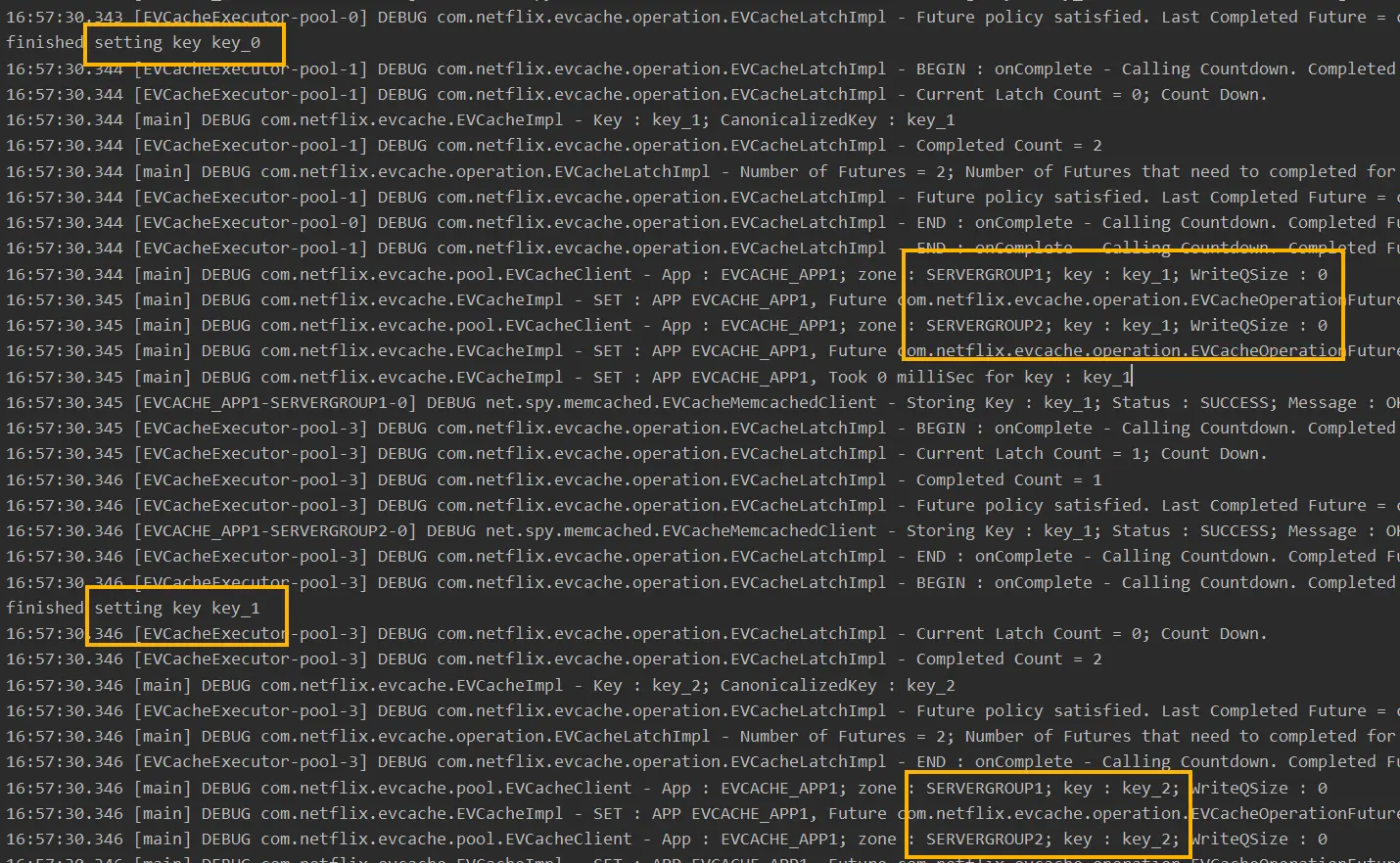The height and width of the screenshot is (863, 1400).
Task: Select the text 'finished setting key key_0'
Action: coord(133,43)
